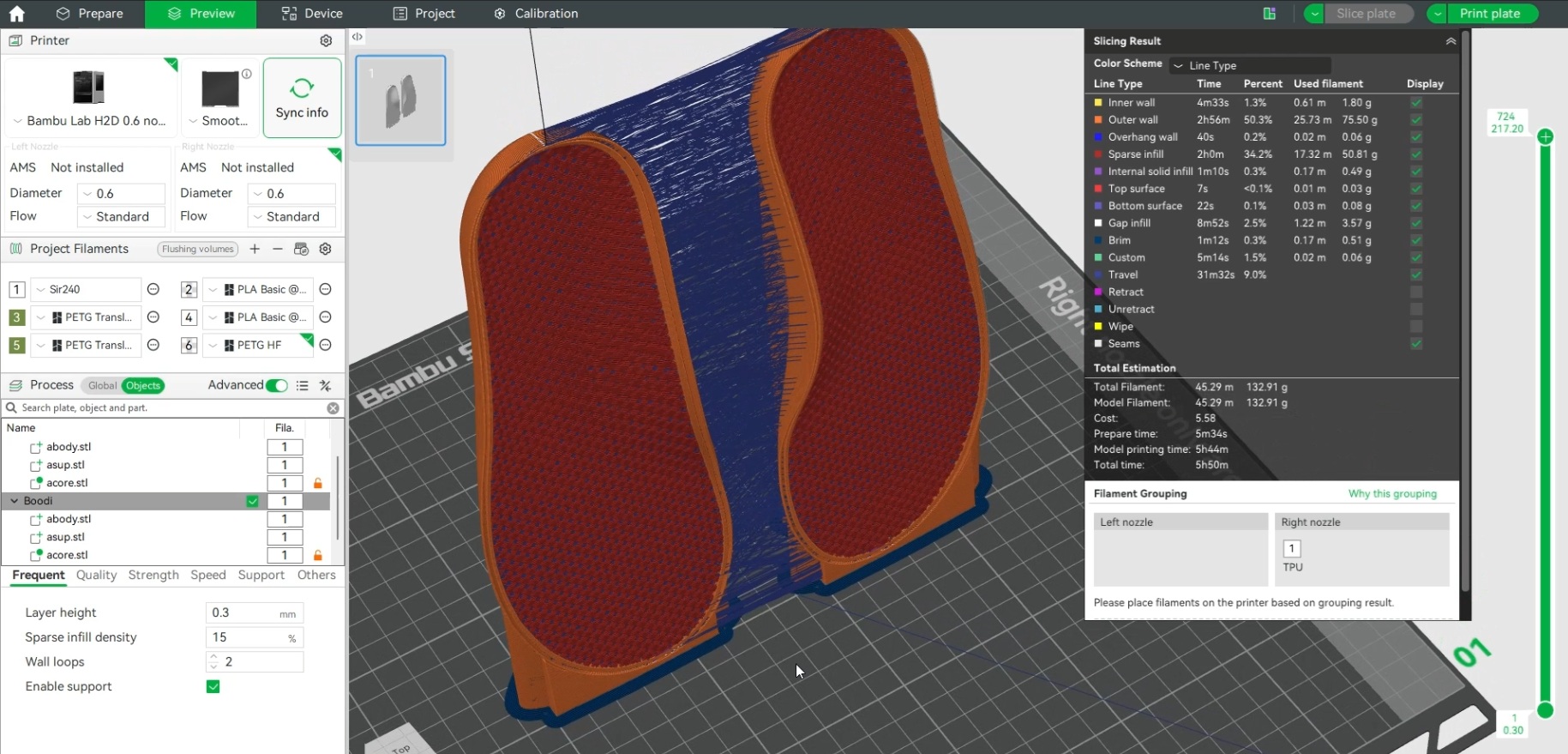Remove a filament using the minus icon
This screenshot has width=1568, height=754.
pos(278,249)
